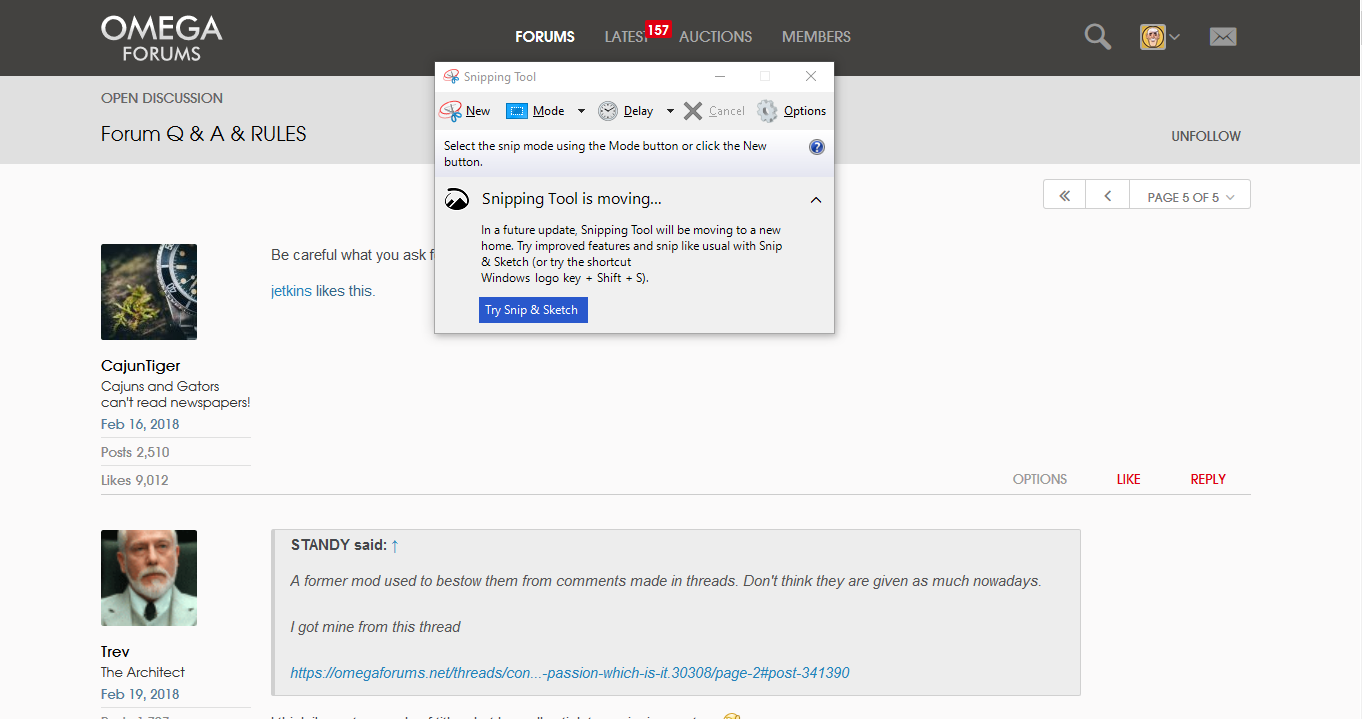Go to previous page arrow

coord(1108,196)
